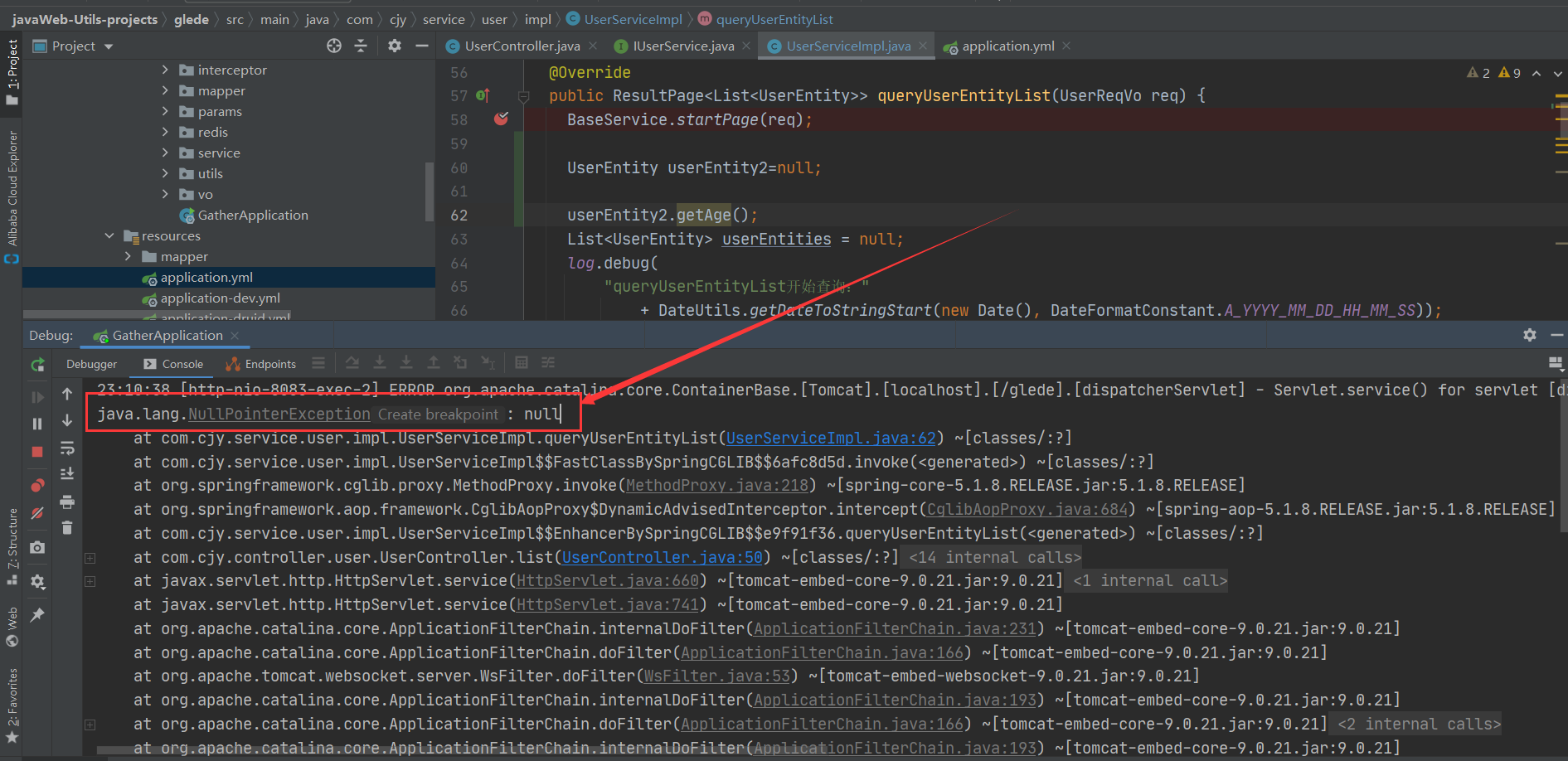The image size is (1568, 761).
Task: Close GatherApplication debug tab
Action: (x=235, y=336)
